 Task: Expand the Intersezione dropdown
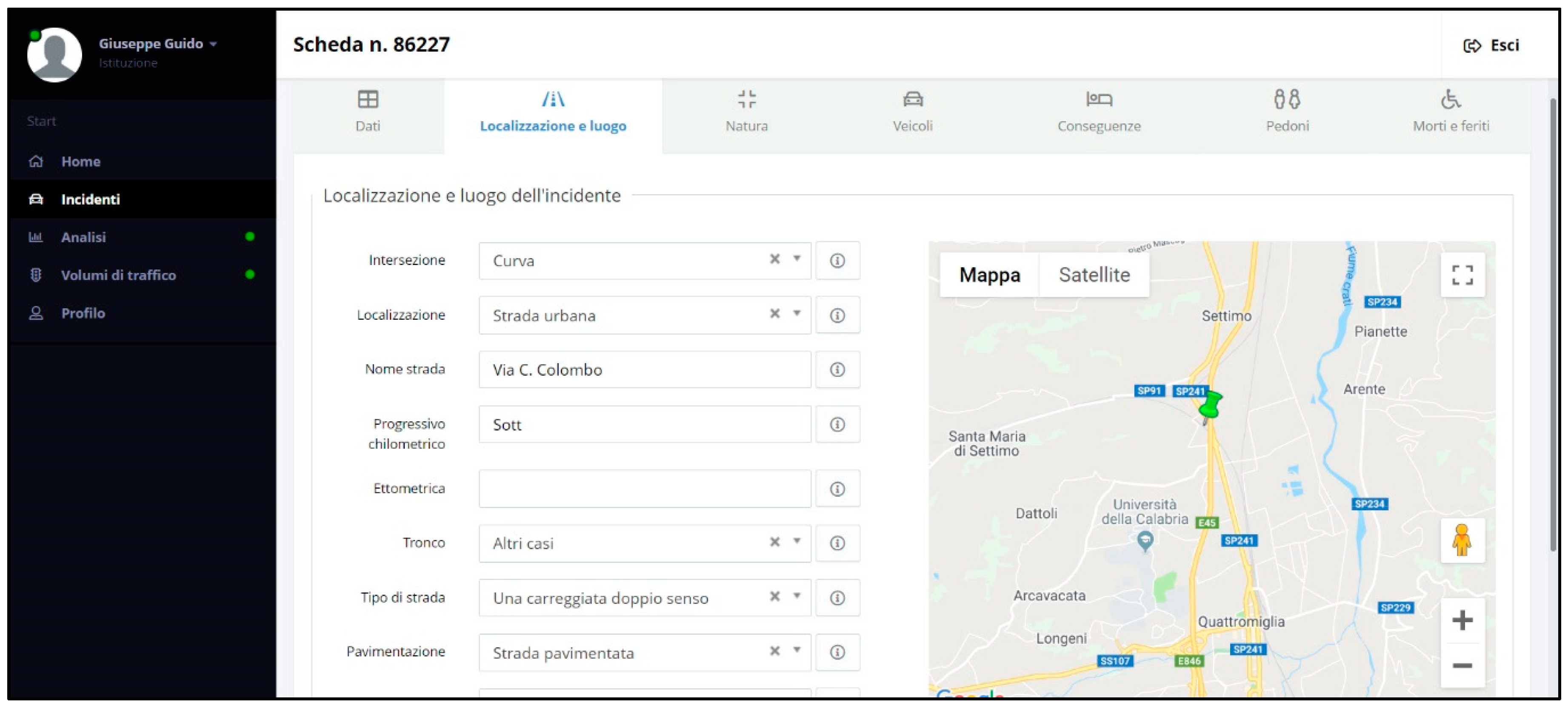796,259
